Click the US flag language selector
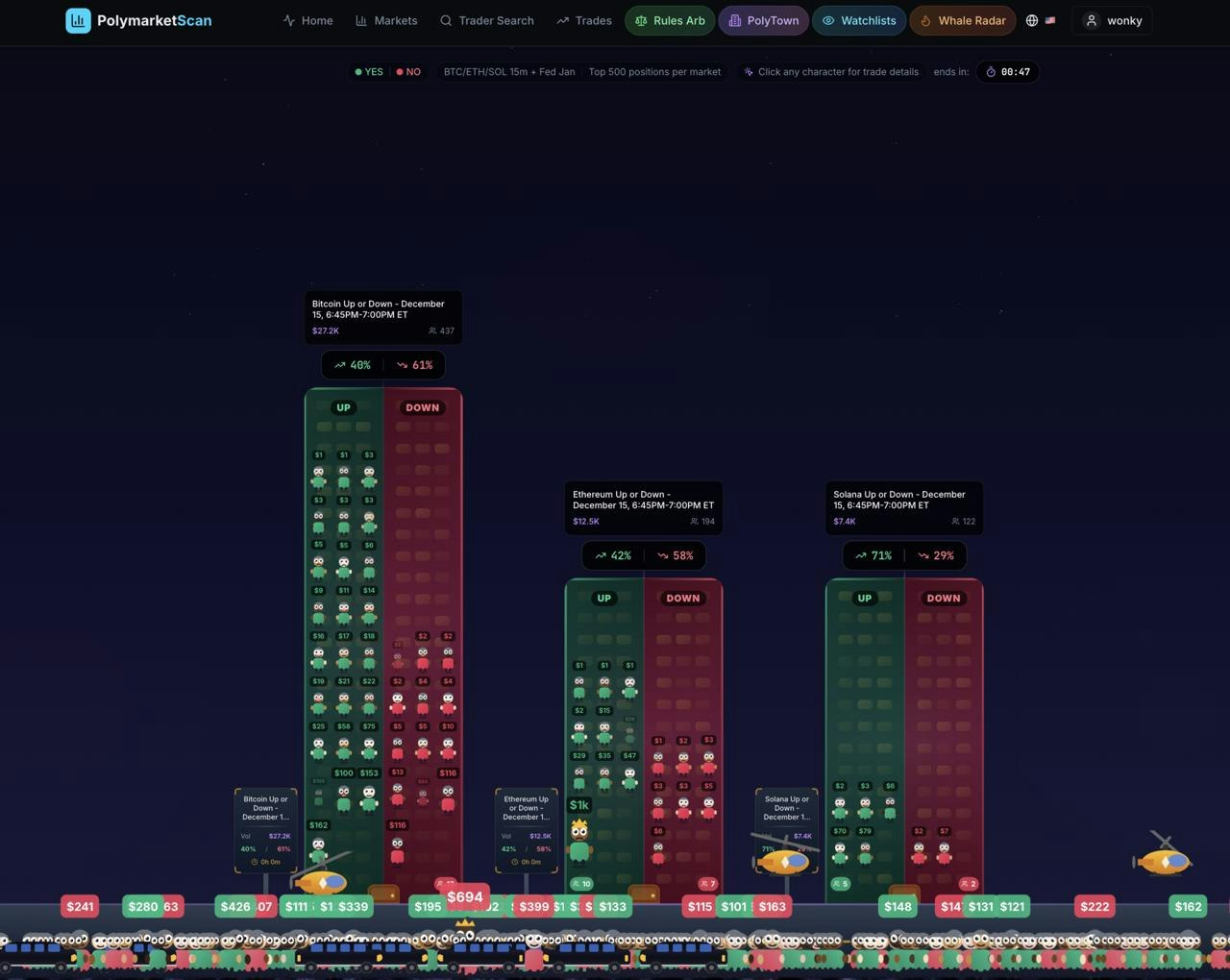The image size is (1230, 980). coord(1050,20)
